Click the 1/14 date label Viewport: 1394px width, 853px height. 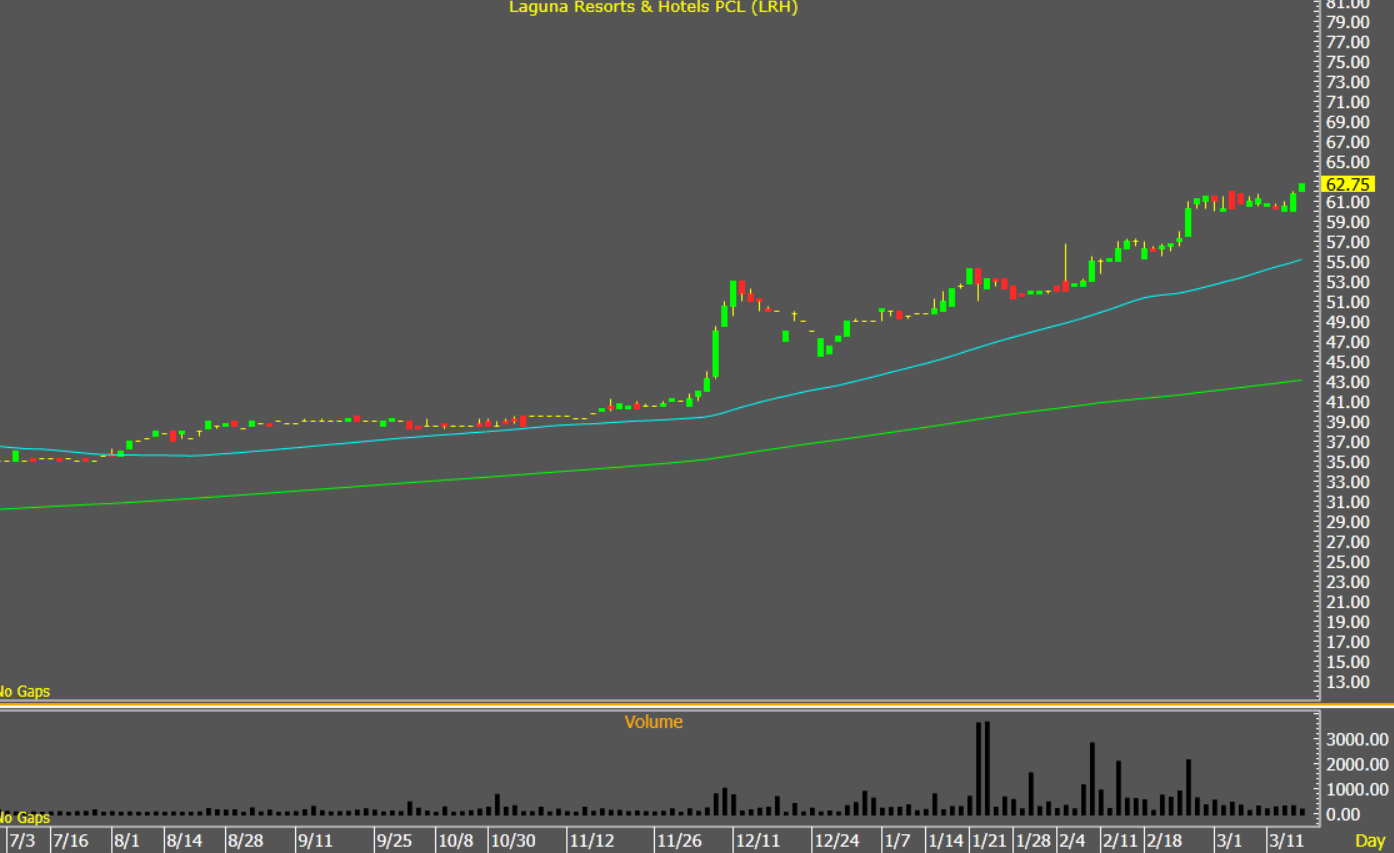[x=946, y=840]
